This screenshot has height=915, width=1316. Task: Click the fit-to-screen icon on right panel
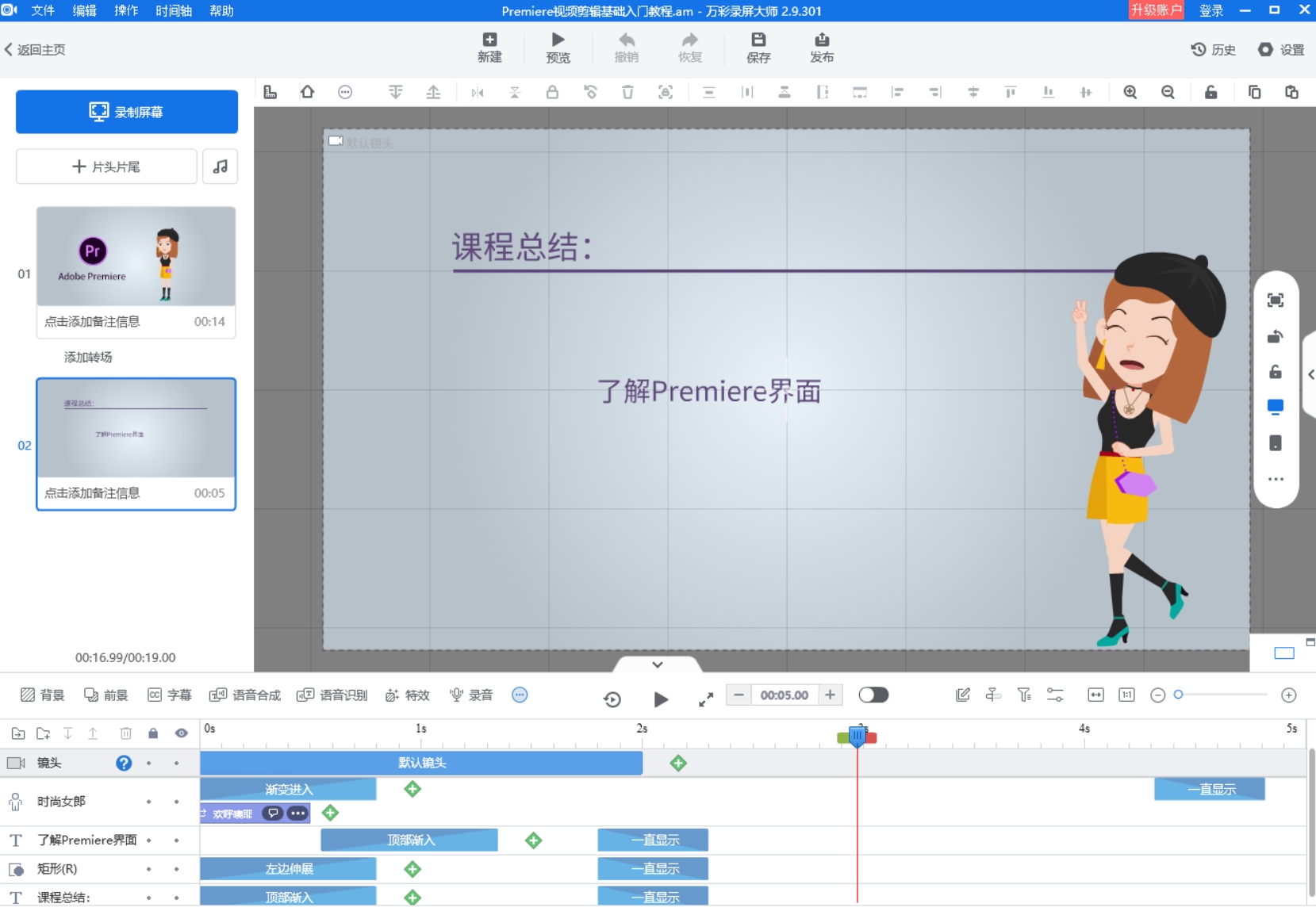pyautogui.click(x=1276, y=300)
